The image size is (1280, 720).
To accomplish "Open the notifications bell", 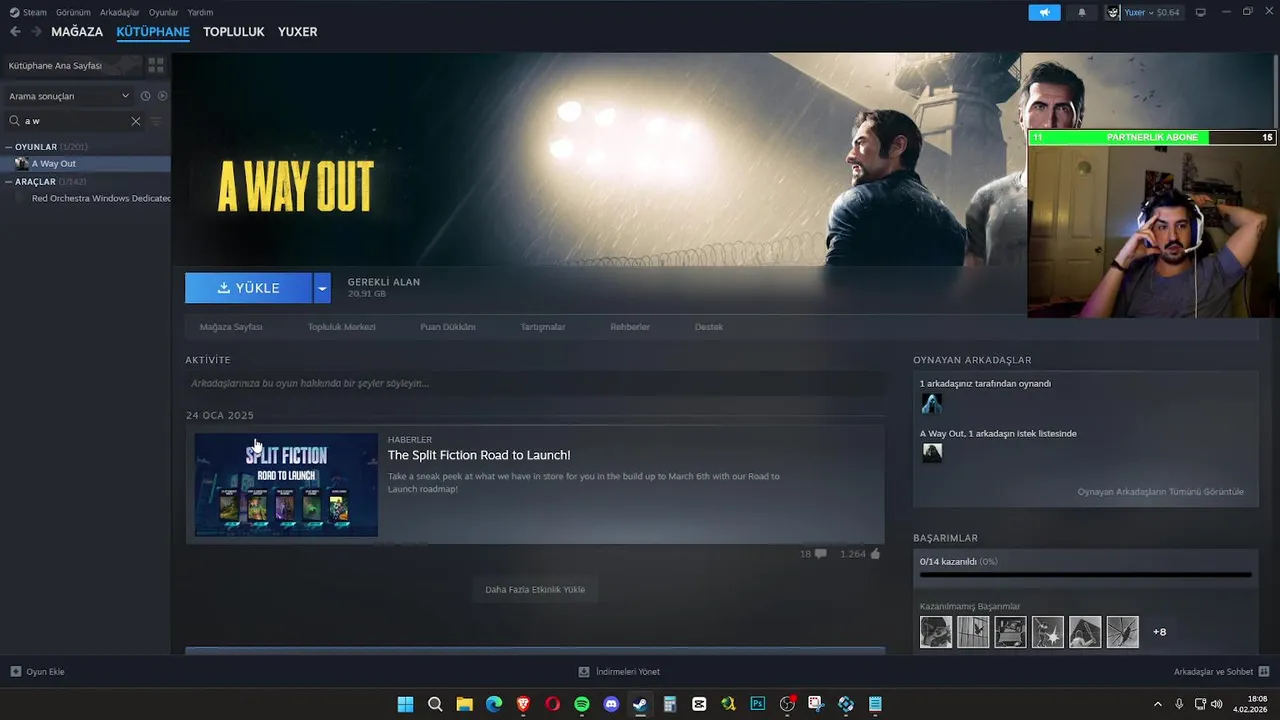I will tap(1081, 12).
